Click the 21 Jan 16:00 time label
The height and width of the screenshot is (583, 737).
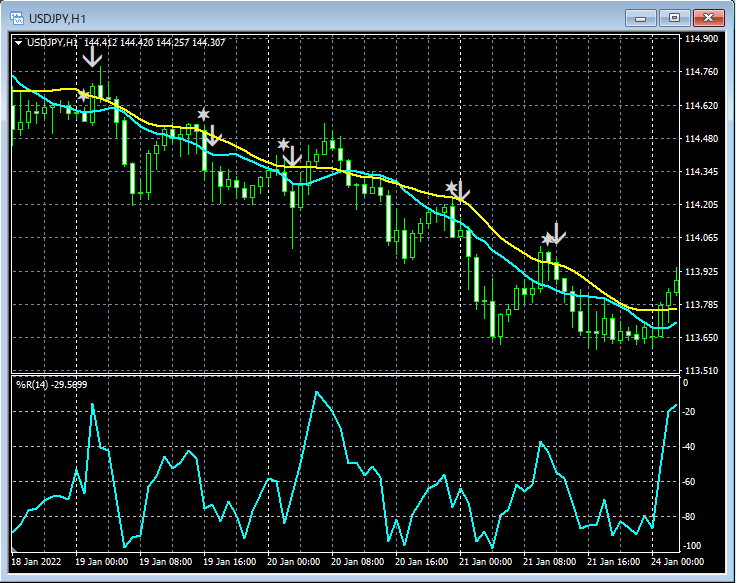point(613,562)
